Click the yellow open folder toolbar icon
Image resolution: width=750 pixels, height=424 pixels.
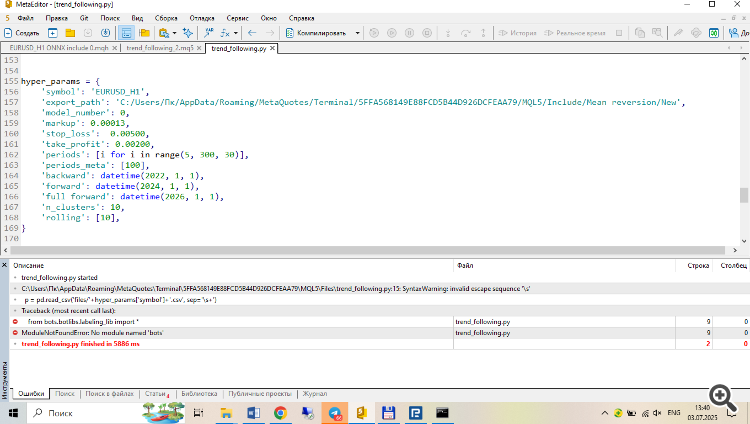coord(70,33)
